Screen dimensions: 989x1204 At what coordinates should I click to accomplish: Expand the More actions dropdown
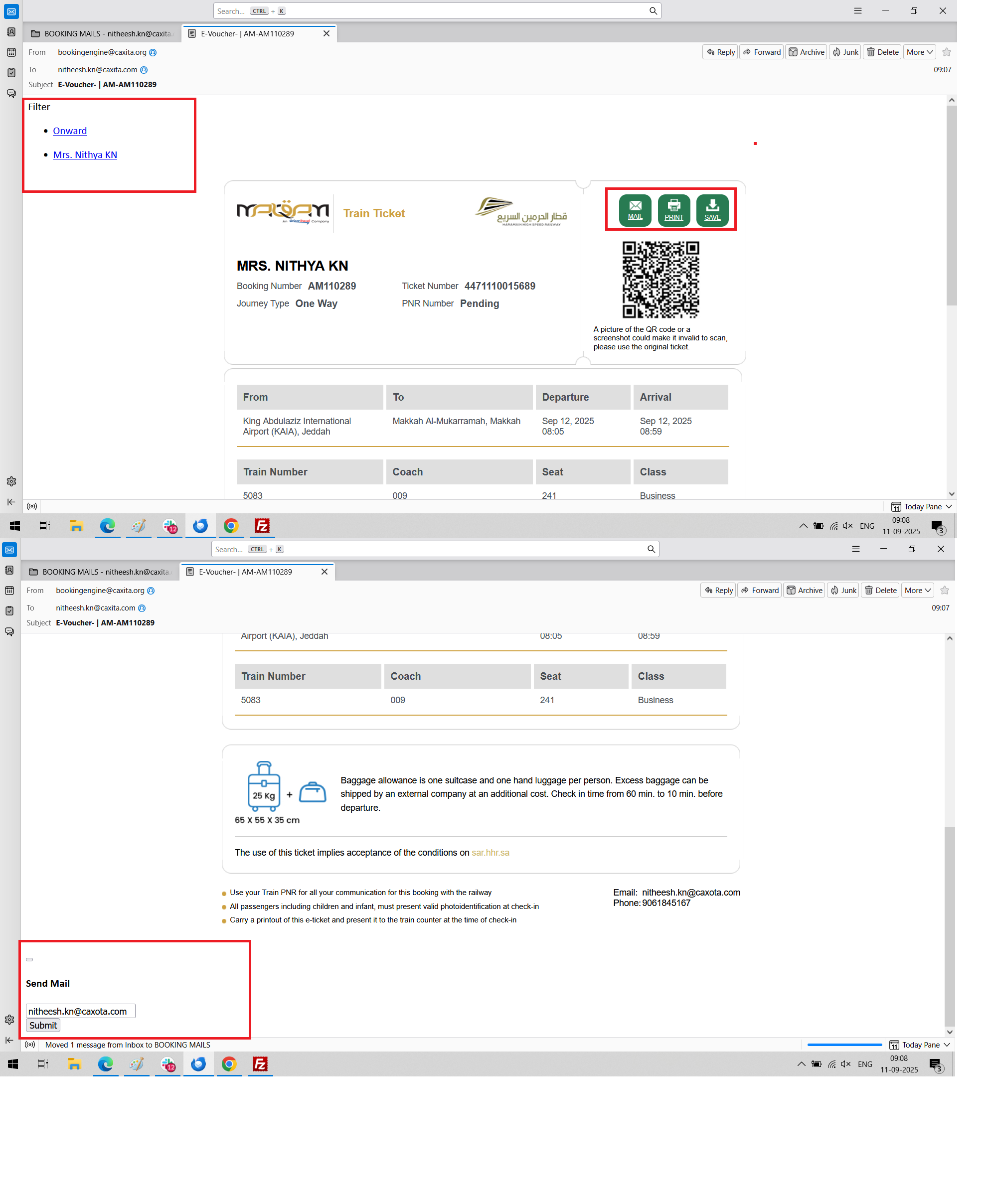pyautogui.click(x=919, y=52)
